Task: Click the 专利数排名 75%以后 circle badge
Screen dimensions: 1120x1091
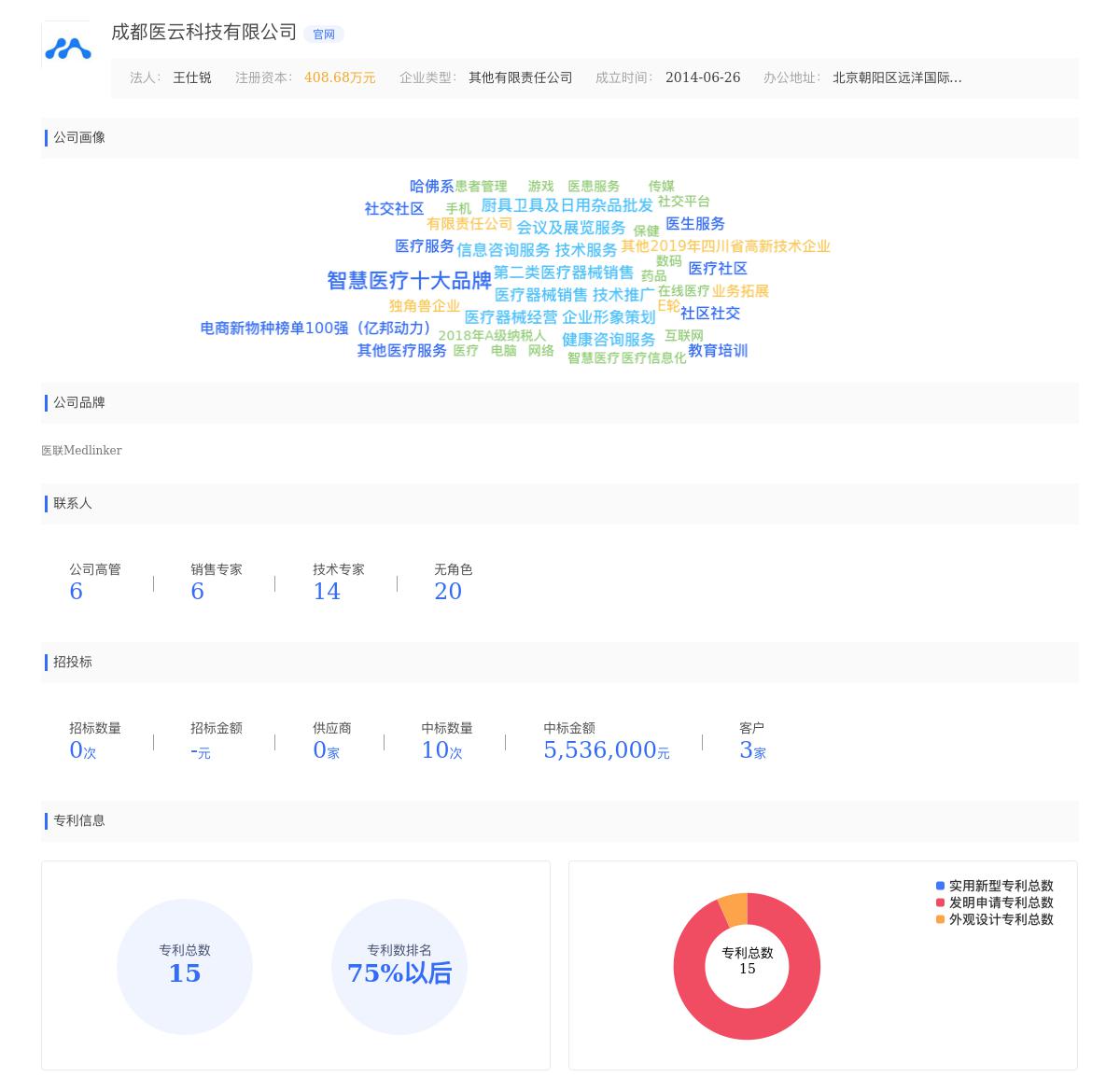Action: click(399, 966)
